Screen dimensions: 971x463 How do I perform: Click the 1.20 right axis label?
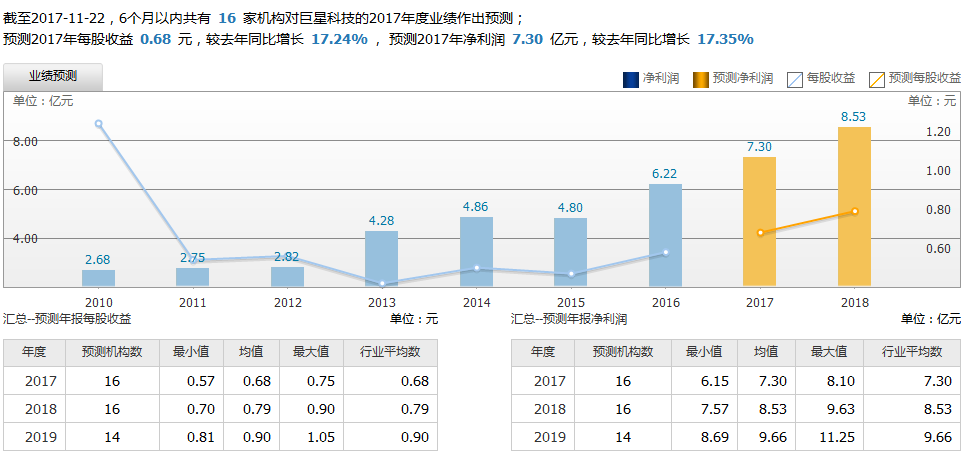tap(938, 131)
